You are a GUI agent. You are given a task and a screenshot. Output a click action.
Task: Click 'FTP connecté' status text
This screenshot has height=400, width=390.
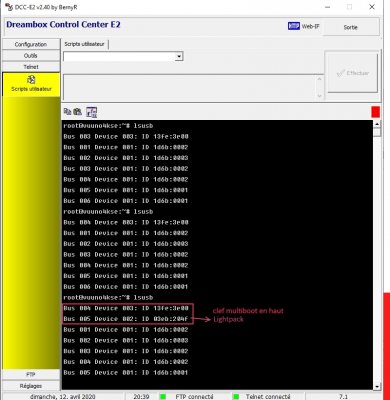pyautogui.click(x=194, y=397)
